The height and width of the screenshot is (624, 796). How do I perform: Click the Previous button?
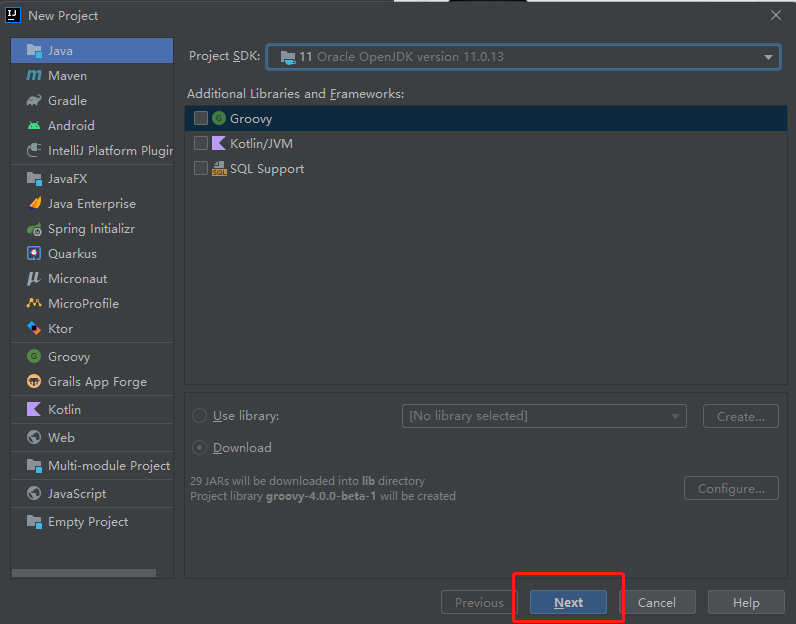click(x=479, y=602)
